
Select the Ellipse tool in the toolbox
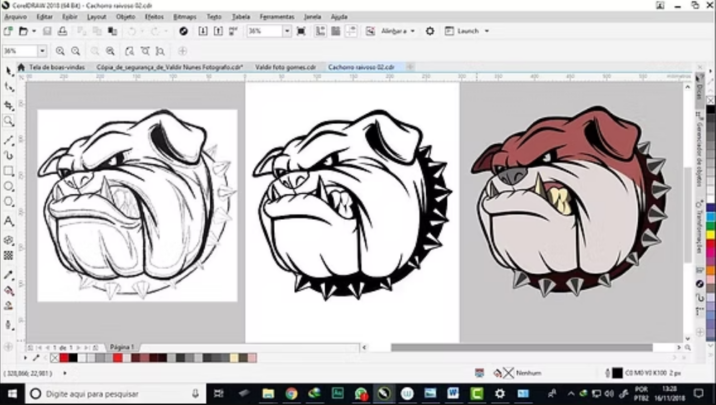pyautogui.click(x=9, y=187)
